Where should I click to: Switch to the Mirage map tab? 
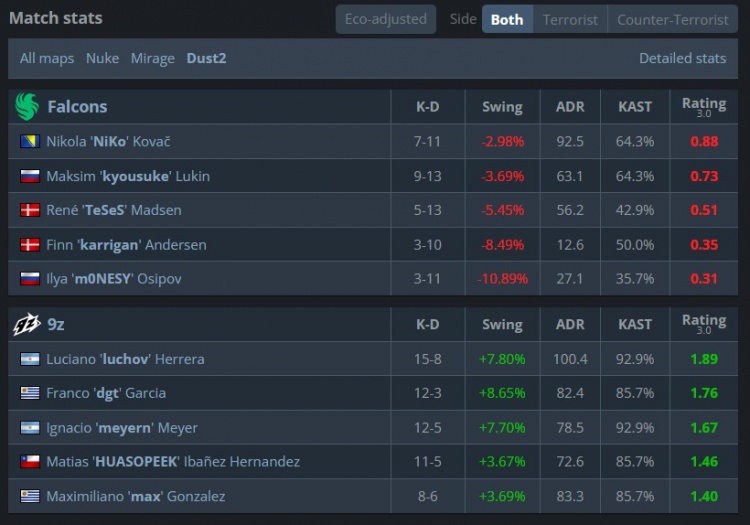153,58
